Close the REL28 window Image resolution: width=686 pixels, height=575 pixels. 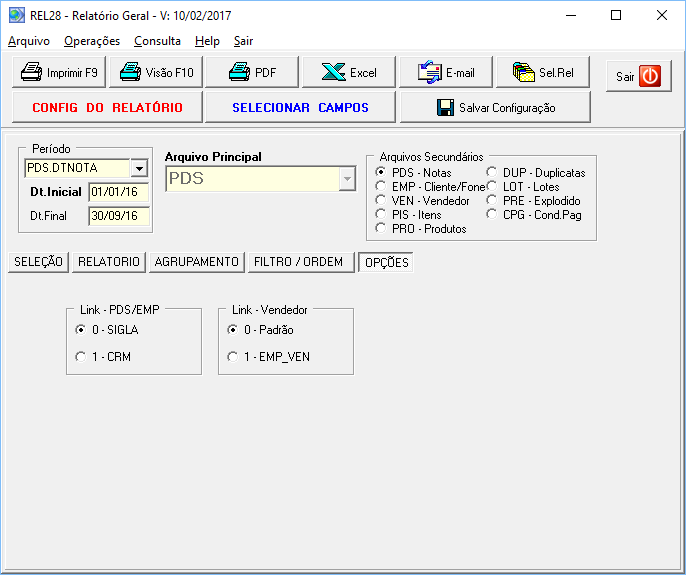[662, 15]
